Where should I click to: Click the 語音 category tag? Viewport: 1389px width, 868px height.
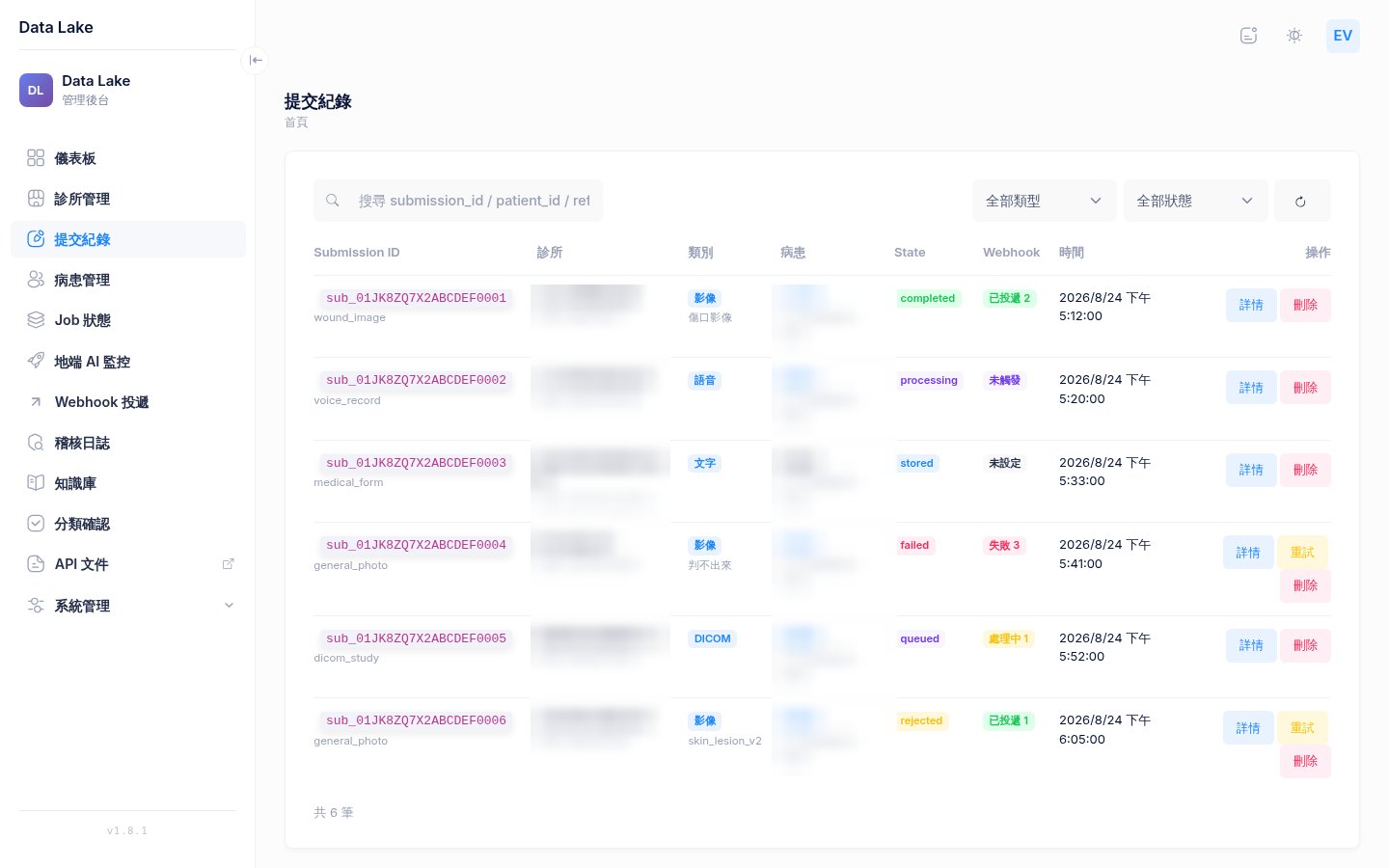[705, 380]
